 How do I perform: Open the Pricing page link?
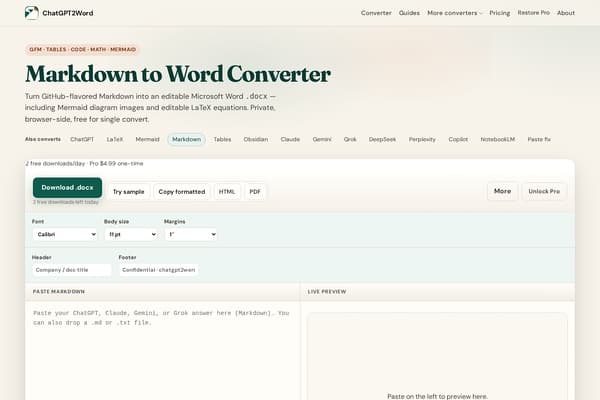pos(499,13)
